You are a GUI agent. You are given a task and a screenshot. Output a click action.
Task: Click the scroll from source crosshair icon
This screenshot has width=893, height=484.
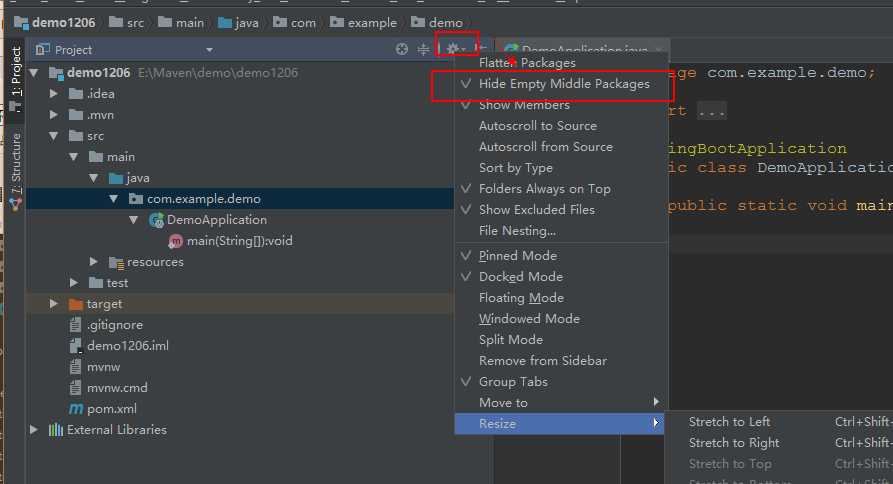(x=402, y=50)
